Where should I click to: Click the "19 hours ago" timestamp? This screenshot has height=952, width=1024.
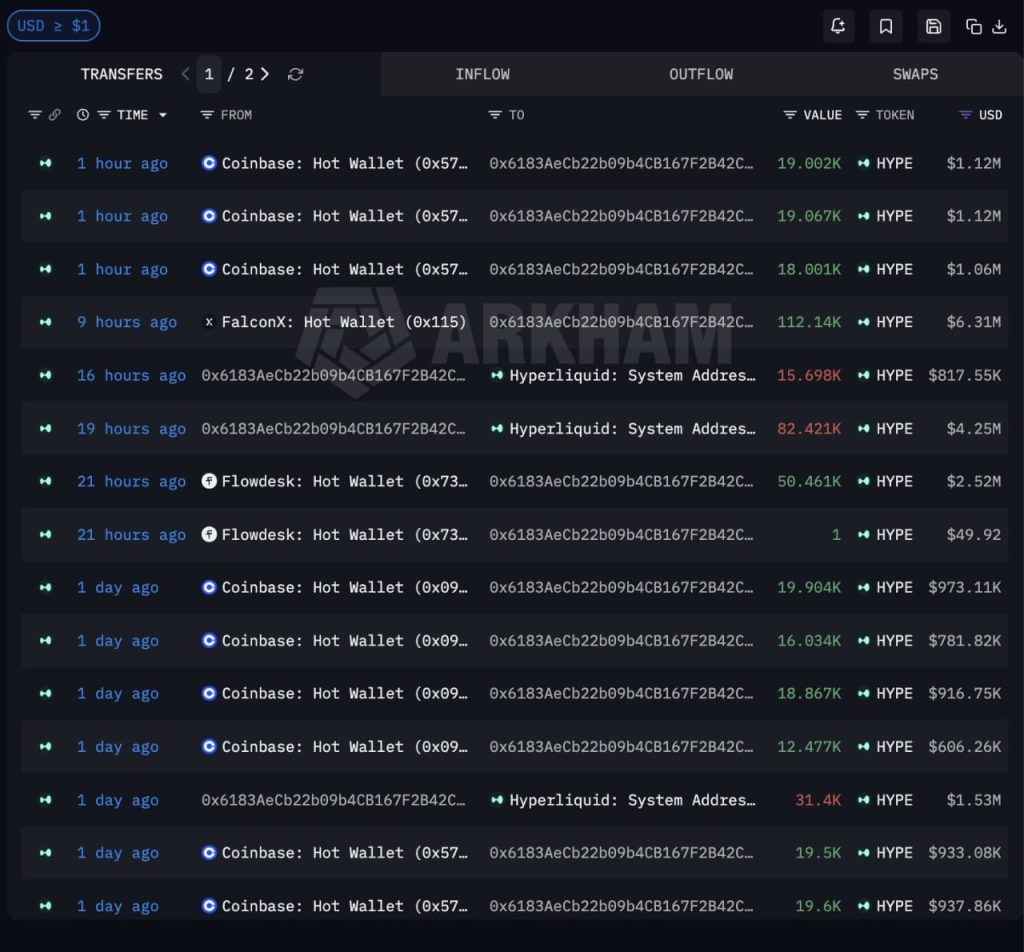click(131, 428)
